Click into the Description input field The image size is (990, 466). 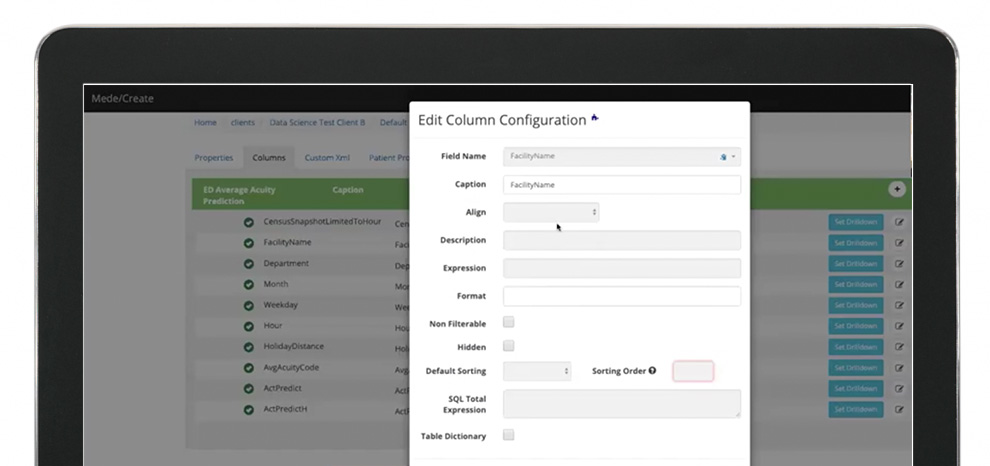(622, 240)
